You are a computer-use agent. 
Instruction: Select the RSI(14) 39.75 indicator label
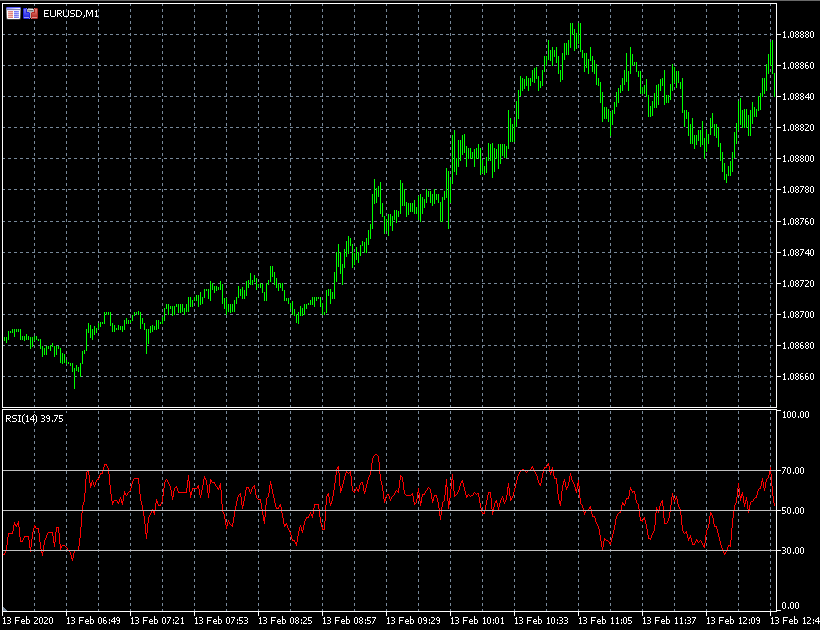[35, 419]
